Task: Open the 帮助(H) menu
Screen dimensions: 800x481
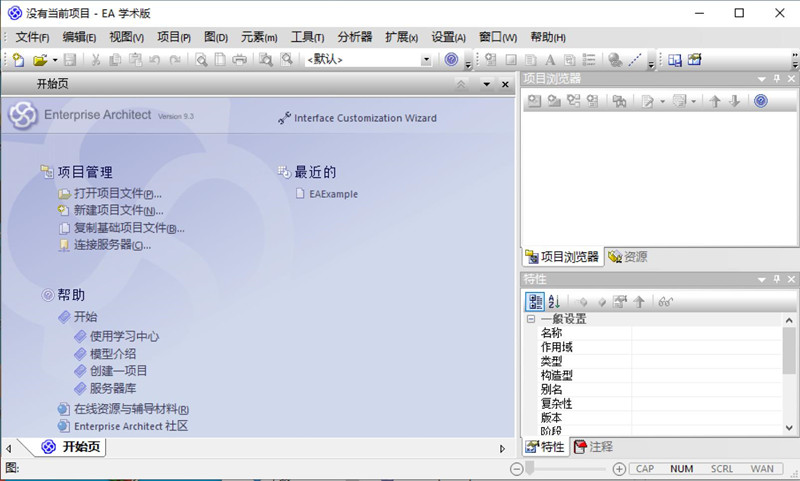Action: click(548, 37)
